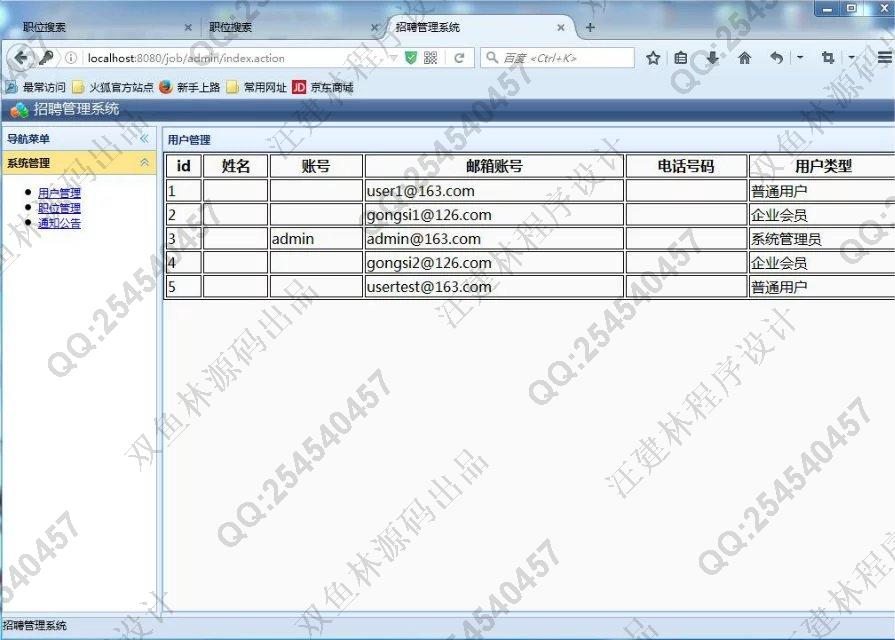Viewport: 895px width, 640px height.
Task: Click the 邮箱账号 column header
Action: (x=494, y=166)
